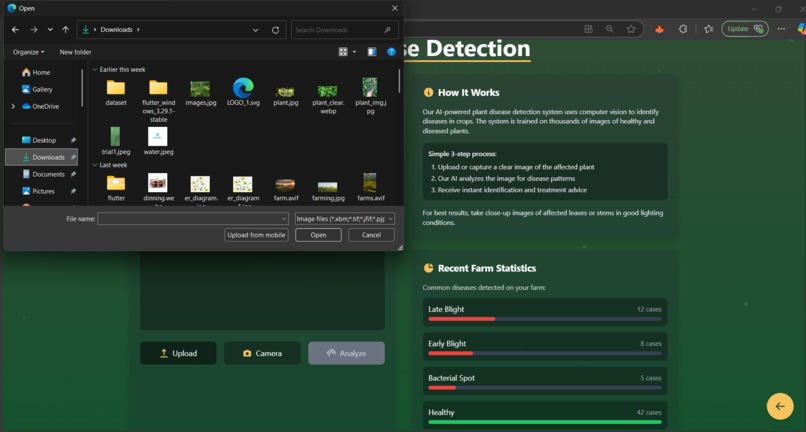This screenshot has width=806, height=432.
Task: Click the Upload from mobile button
Action: click(x=257, y=235)
